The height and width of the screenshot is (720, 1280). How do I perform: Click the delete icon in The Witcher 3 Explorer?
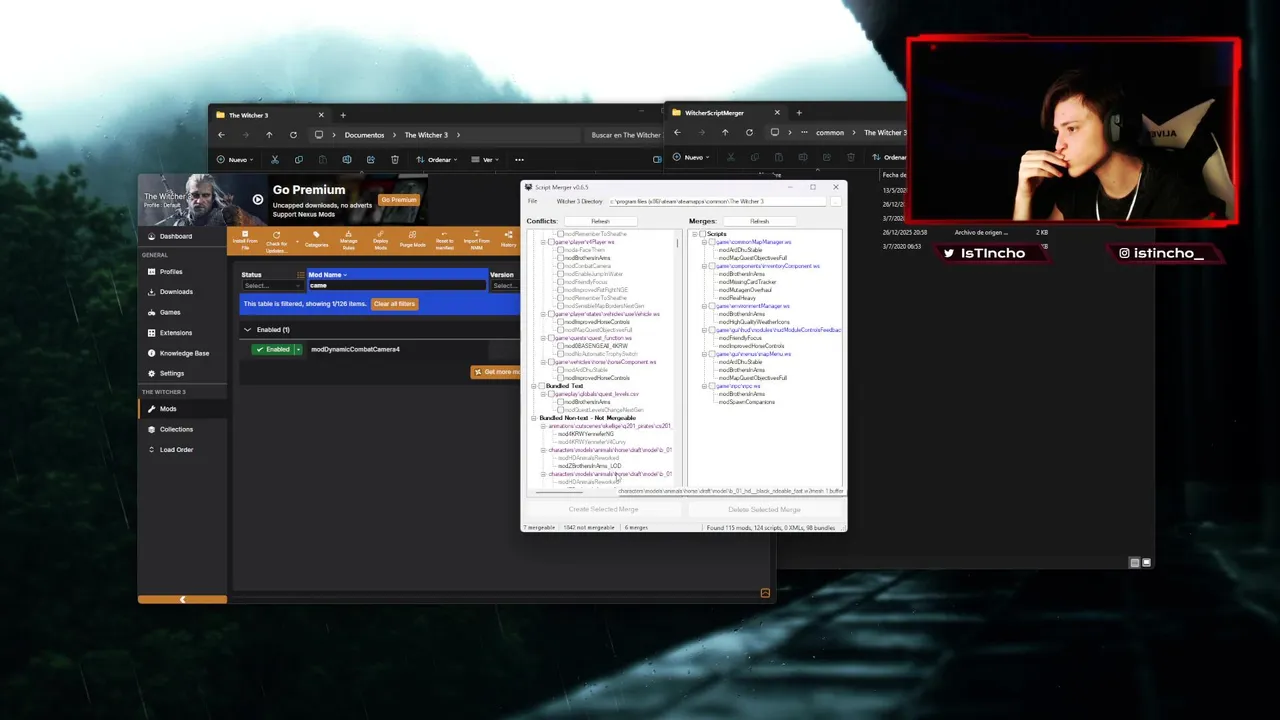(x=395, y=159)
